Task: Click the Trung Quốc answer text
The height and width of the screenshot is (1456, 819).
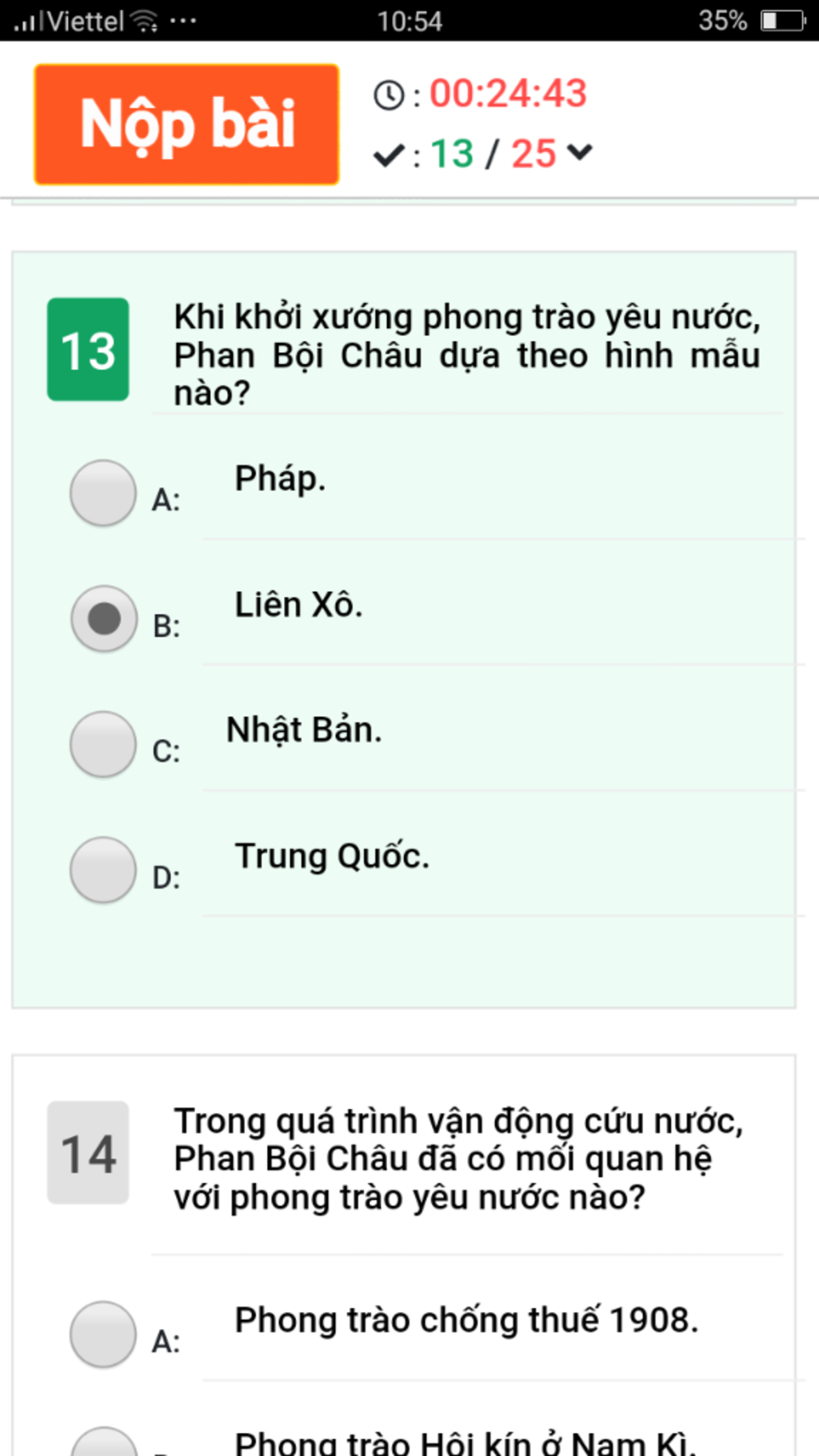Action: 332,856
